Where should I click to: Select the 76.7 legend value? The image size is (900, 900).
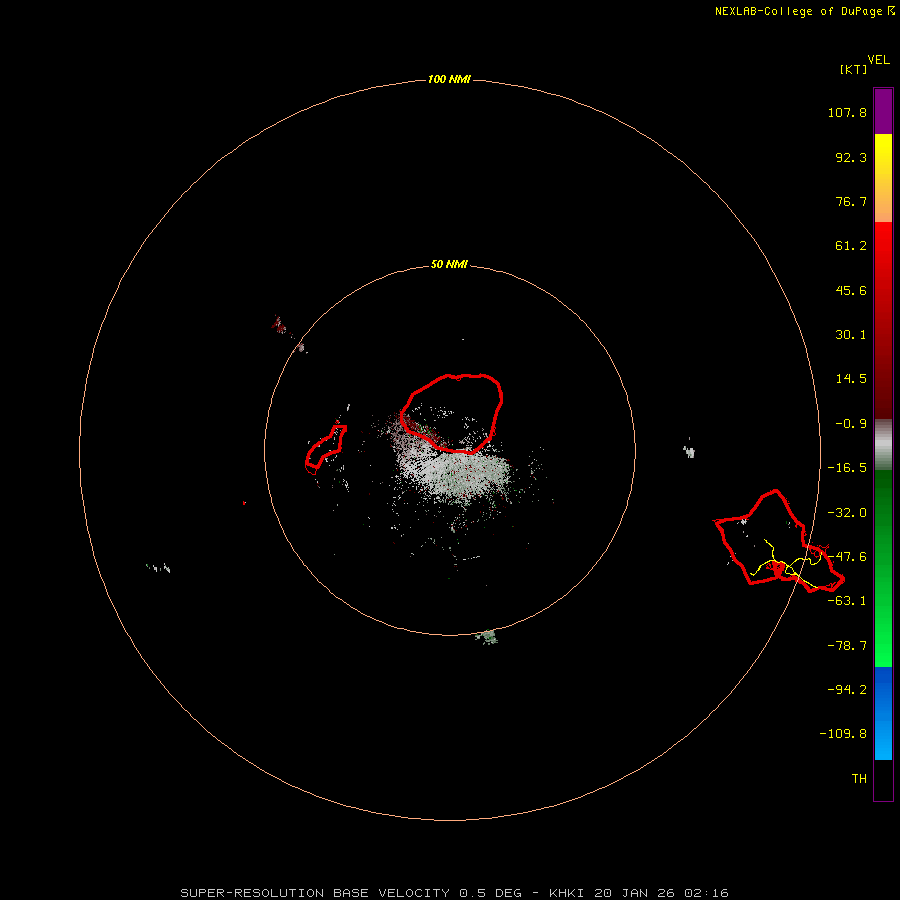click(x=851, y=201)
